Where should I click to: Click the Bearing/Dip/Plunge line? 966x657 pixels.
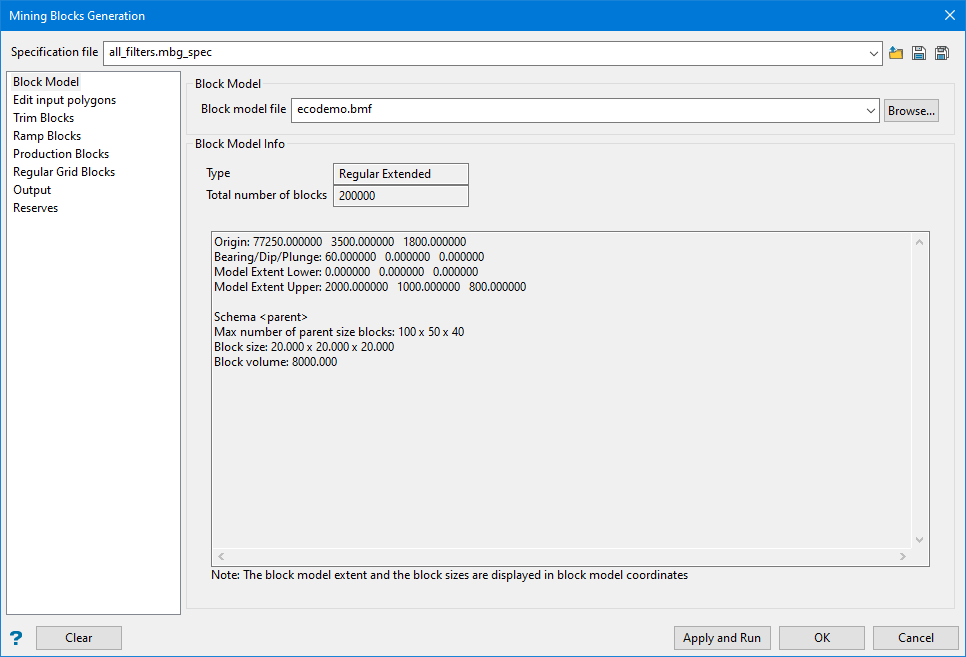349,256
